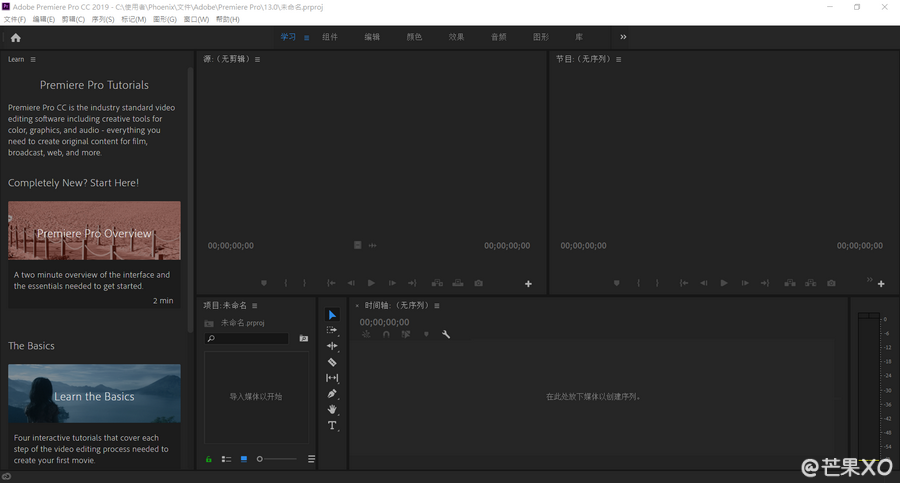This screenshot has width=900, height=483.
Task: Step forward one frame in Program monitor
Action: (x=745, y=283)
